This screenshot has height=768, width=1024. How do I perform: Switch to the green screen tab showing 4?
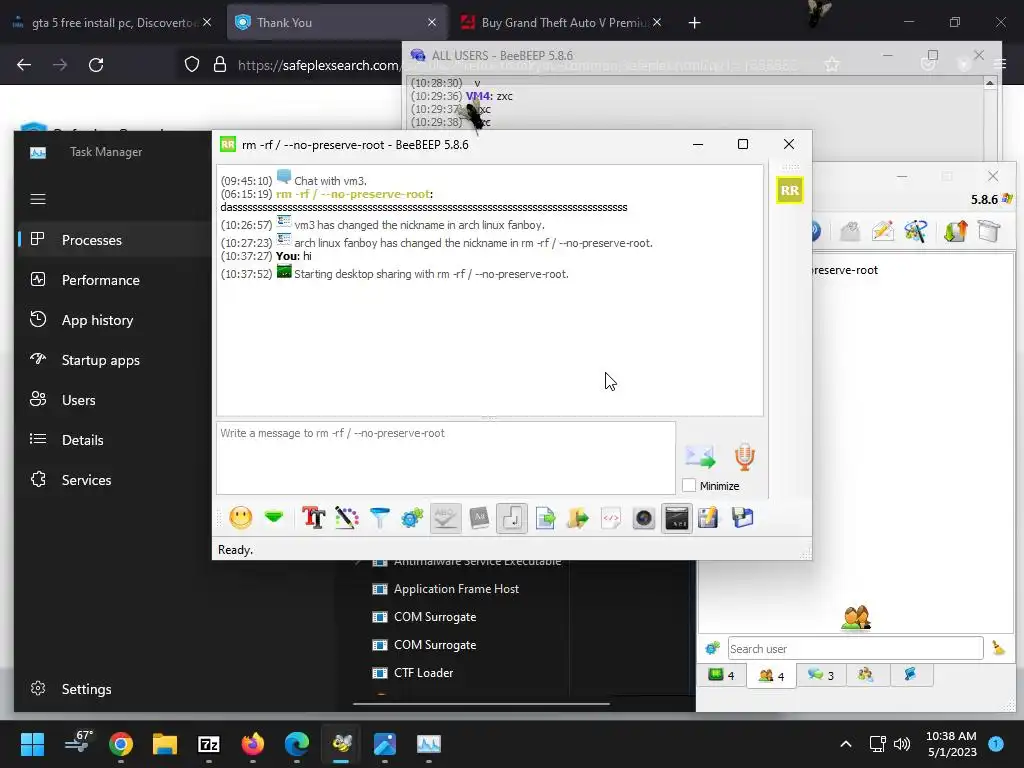[722, 675]
